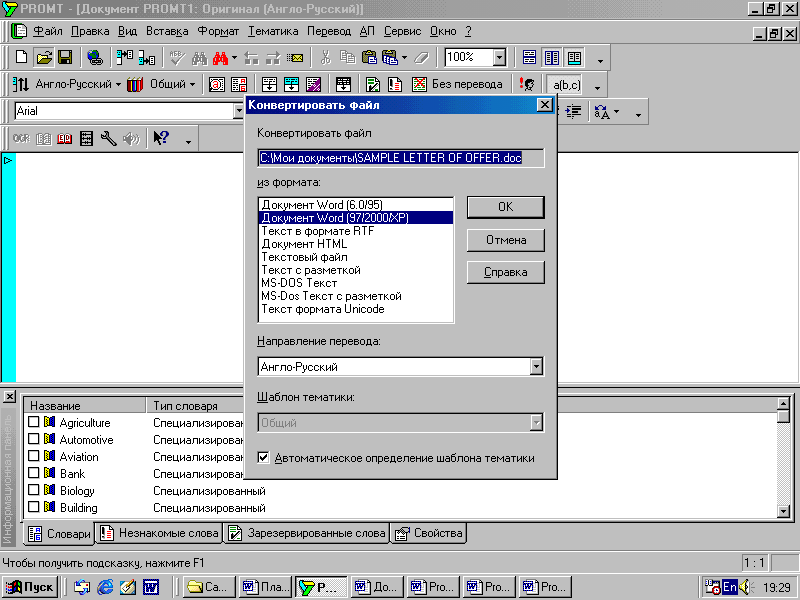Click the translation direction arrows icon
This screenshot has width=800, height=600.
20,84
